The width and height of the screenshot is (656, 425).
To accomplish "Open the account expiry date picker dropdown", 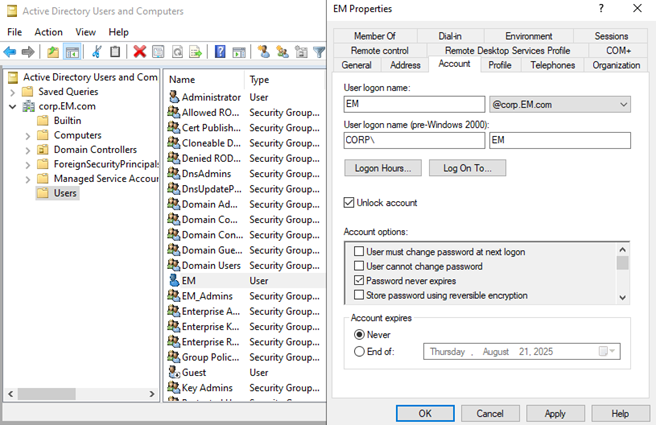I will coord(607,351).
